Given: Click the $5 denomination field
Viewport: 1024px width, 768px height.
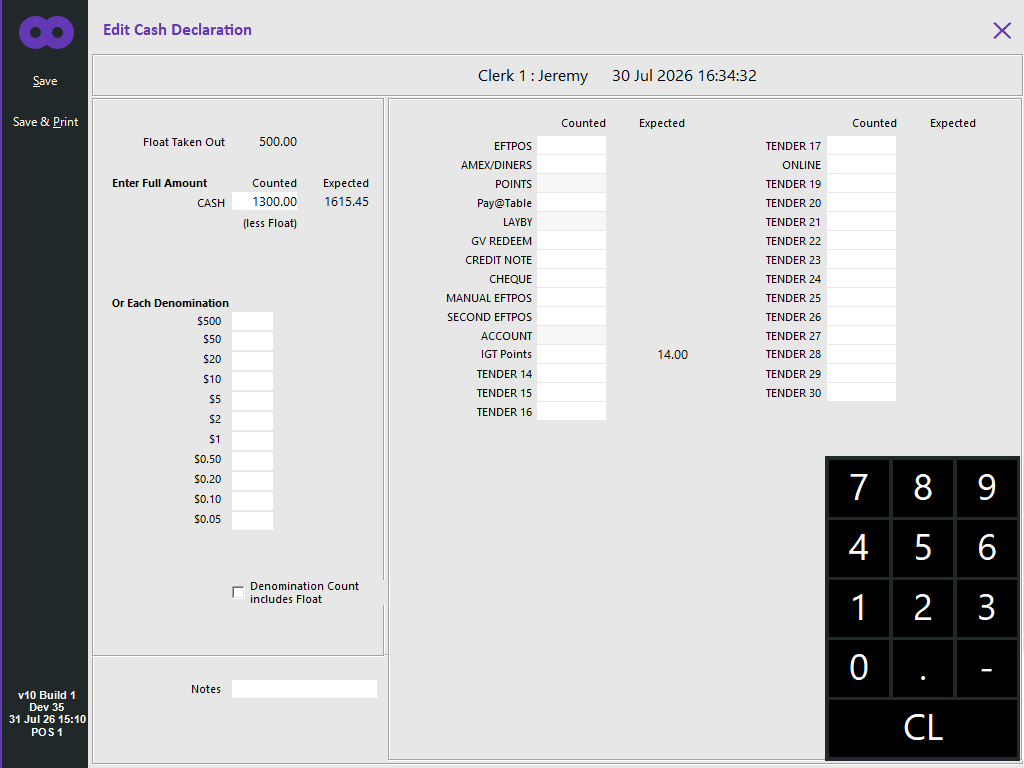Looking at the screenshot, I should click(252, 400).
